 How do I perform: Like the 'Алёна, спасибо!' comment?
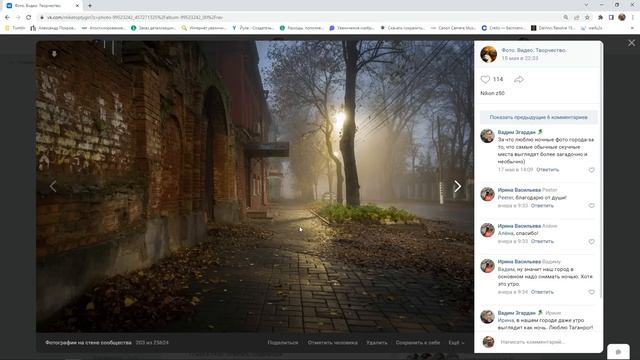591,242
